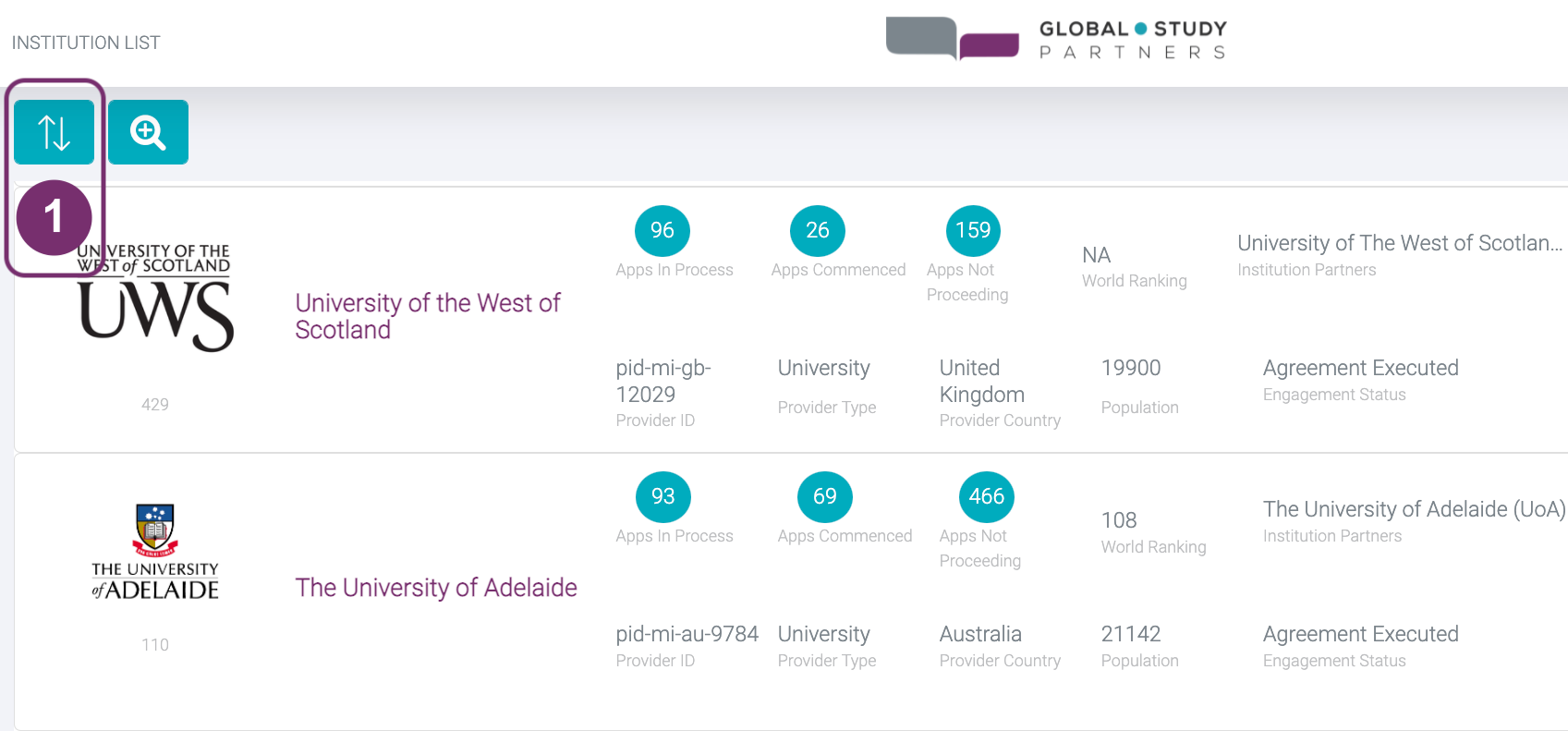This screenshot has width=1568, height=731.
Task: Click provider ID pid-mi-au-9784
Action: tap(687, 634)
